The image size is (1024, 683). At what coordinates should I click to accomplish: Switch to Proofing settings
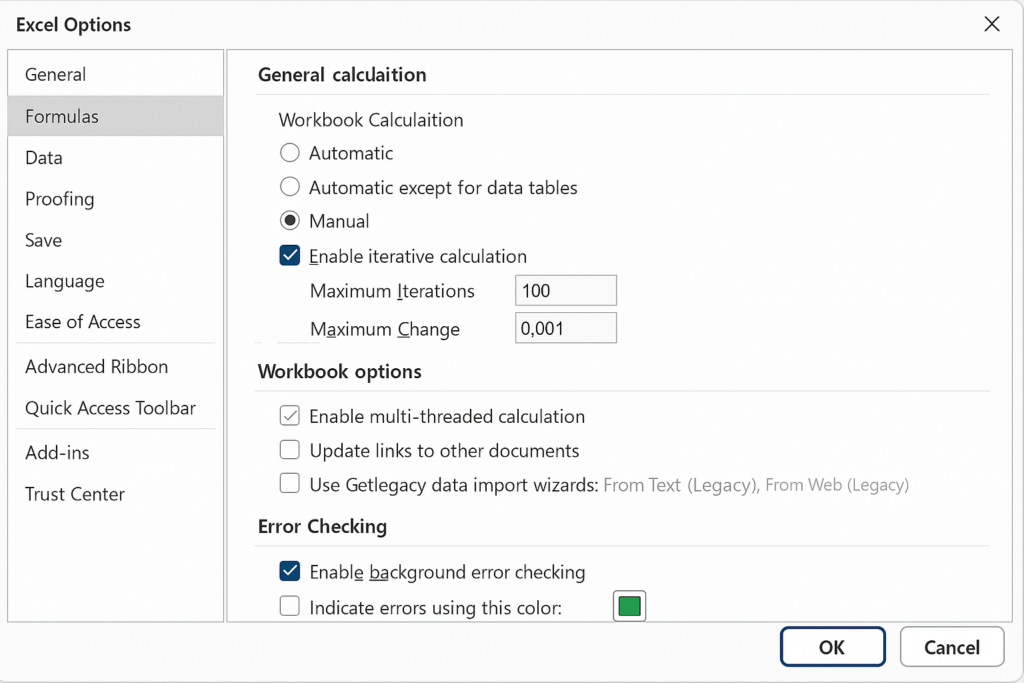pyautogui.click(x=60, y=199)
